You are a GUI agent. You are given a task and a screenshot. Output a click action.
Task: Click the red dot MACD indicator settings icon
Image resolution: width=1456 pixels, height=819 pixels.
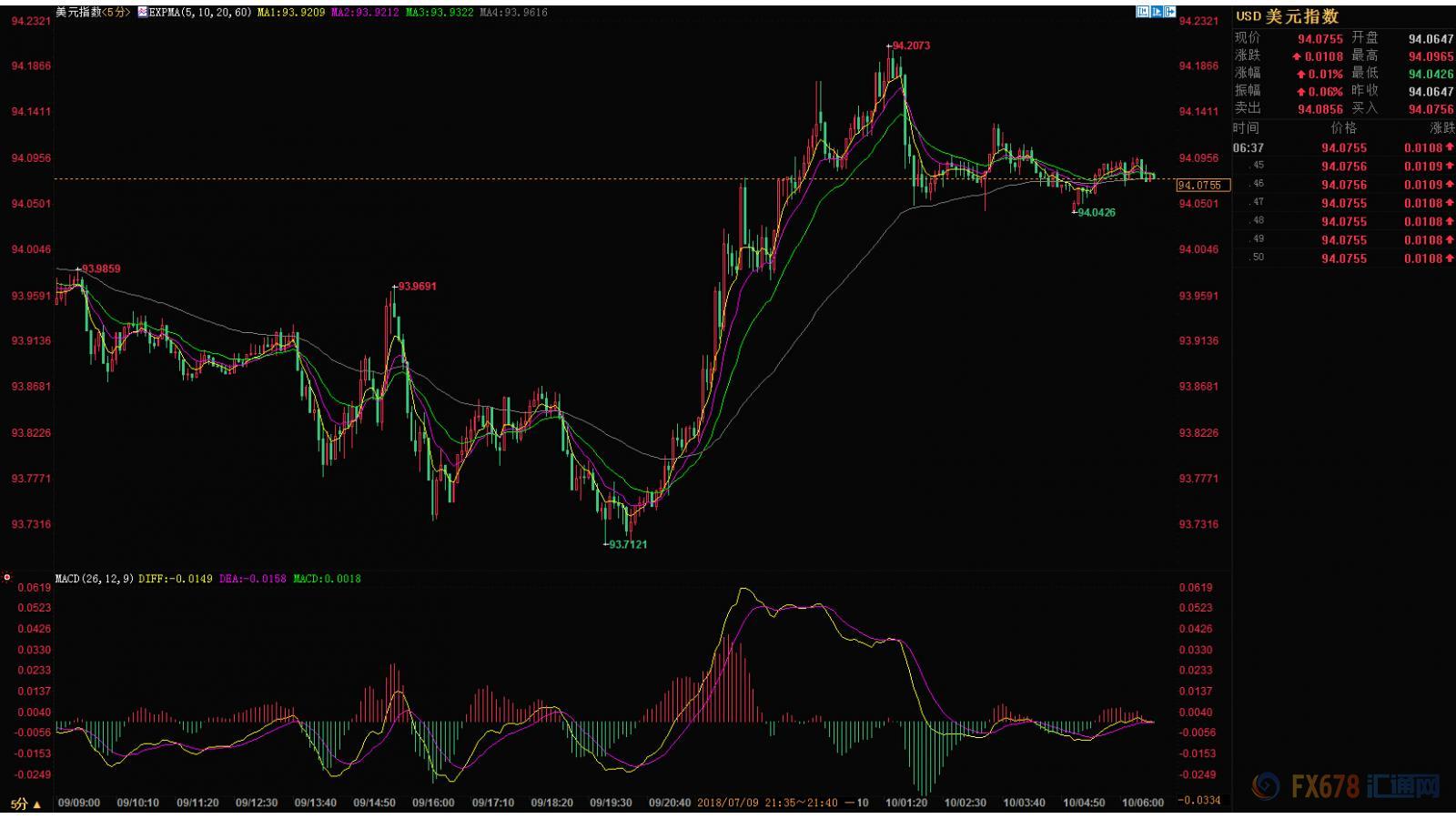(7, 577)
